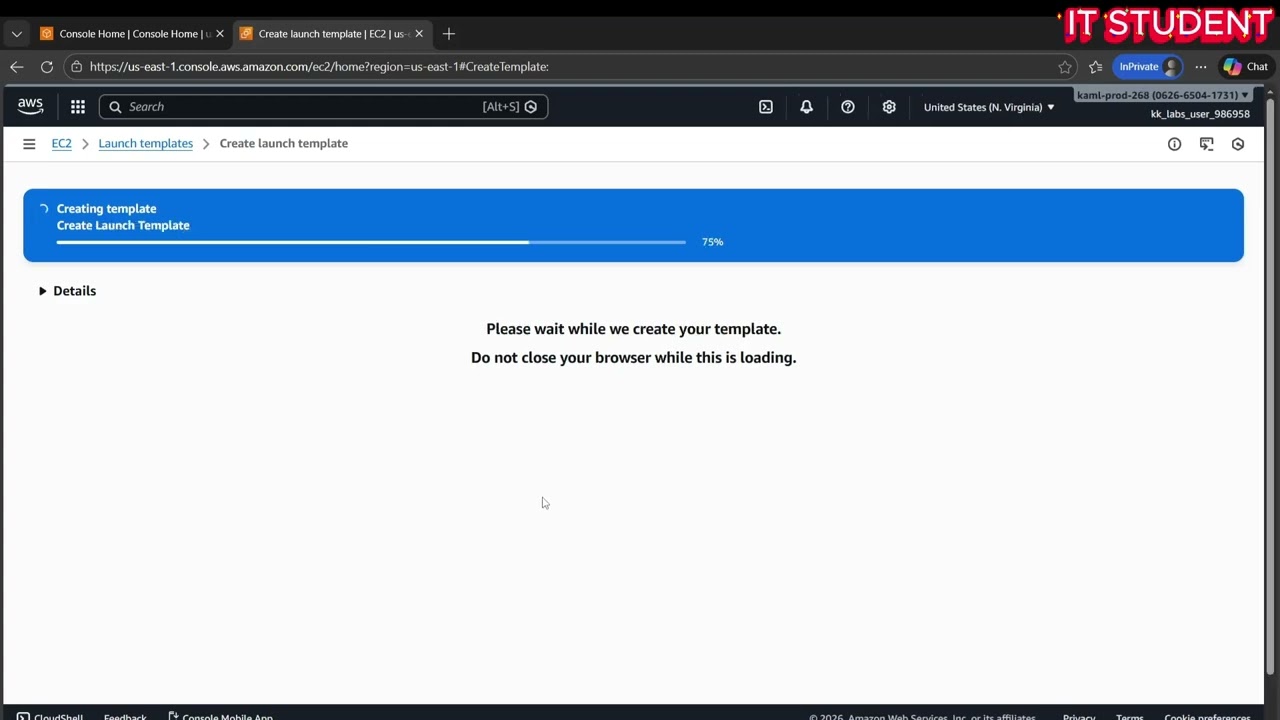Screen dimensions: 1280x720
Task: Toggle the side navigation hamburger menu
Action: pyautogui.click(x=29, y=144)
